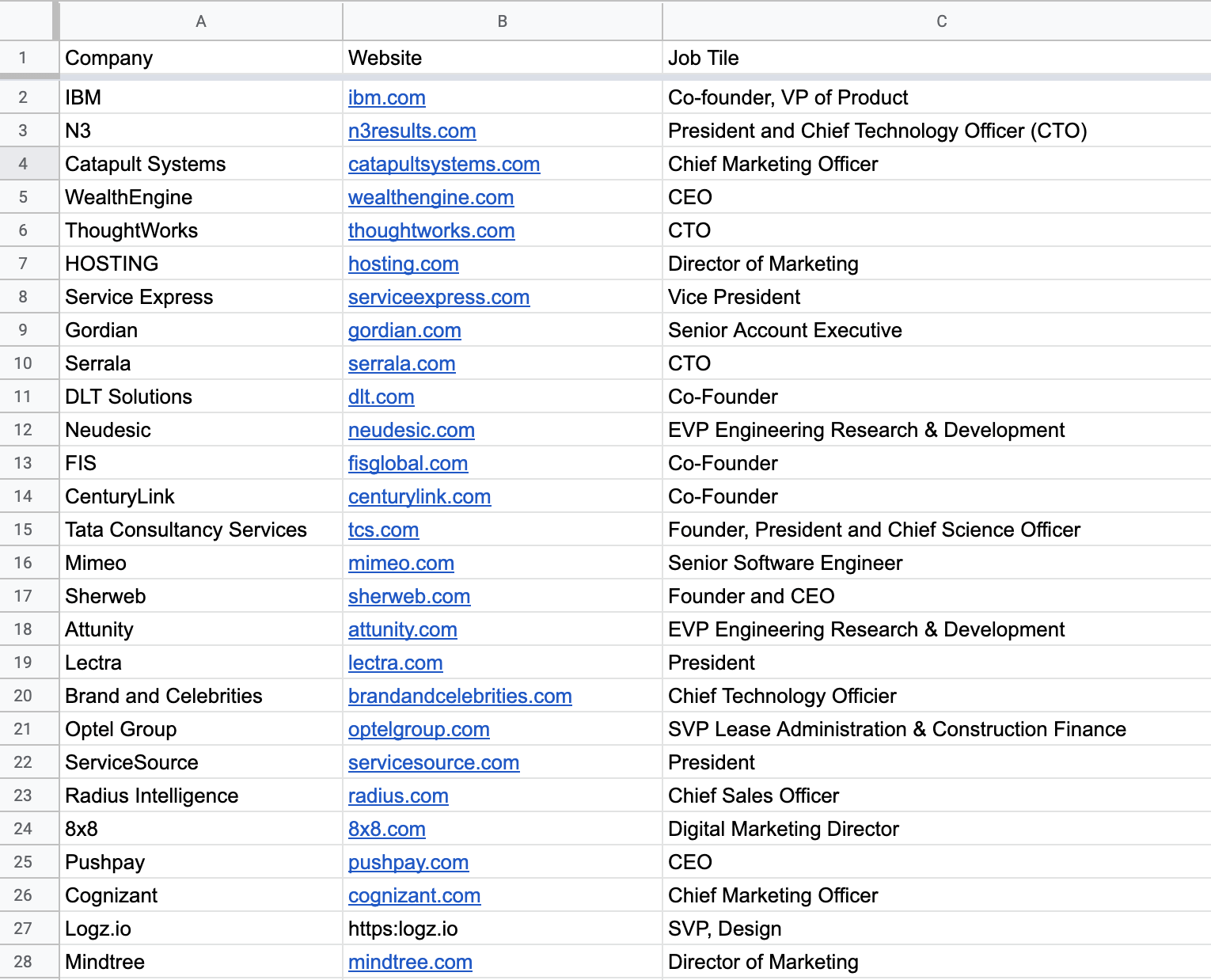Select the 'Founder and CEO' cell
The width and height of the screenshot is (1211, 980).
(937, 596)
